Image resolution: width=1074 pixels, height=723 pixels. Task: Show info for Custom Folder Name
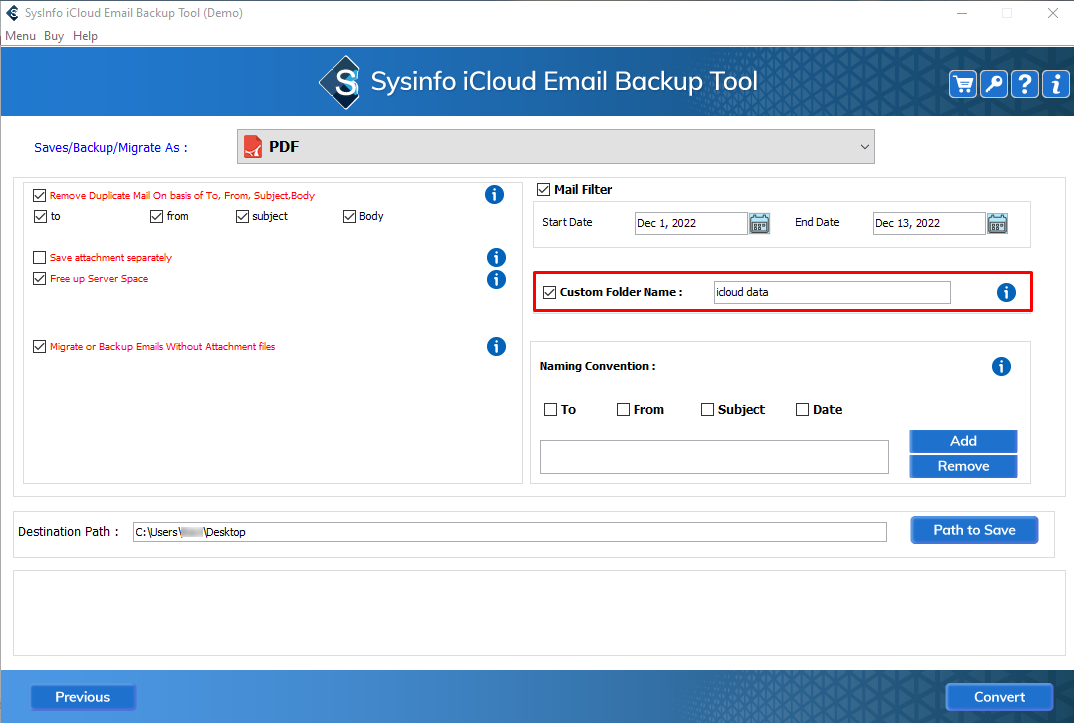[1006, 292]
